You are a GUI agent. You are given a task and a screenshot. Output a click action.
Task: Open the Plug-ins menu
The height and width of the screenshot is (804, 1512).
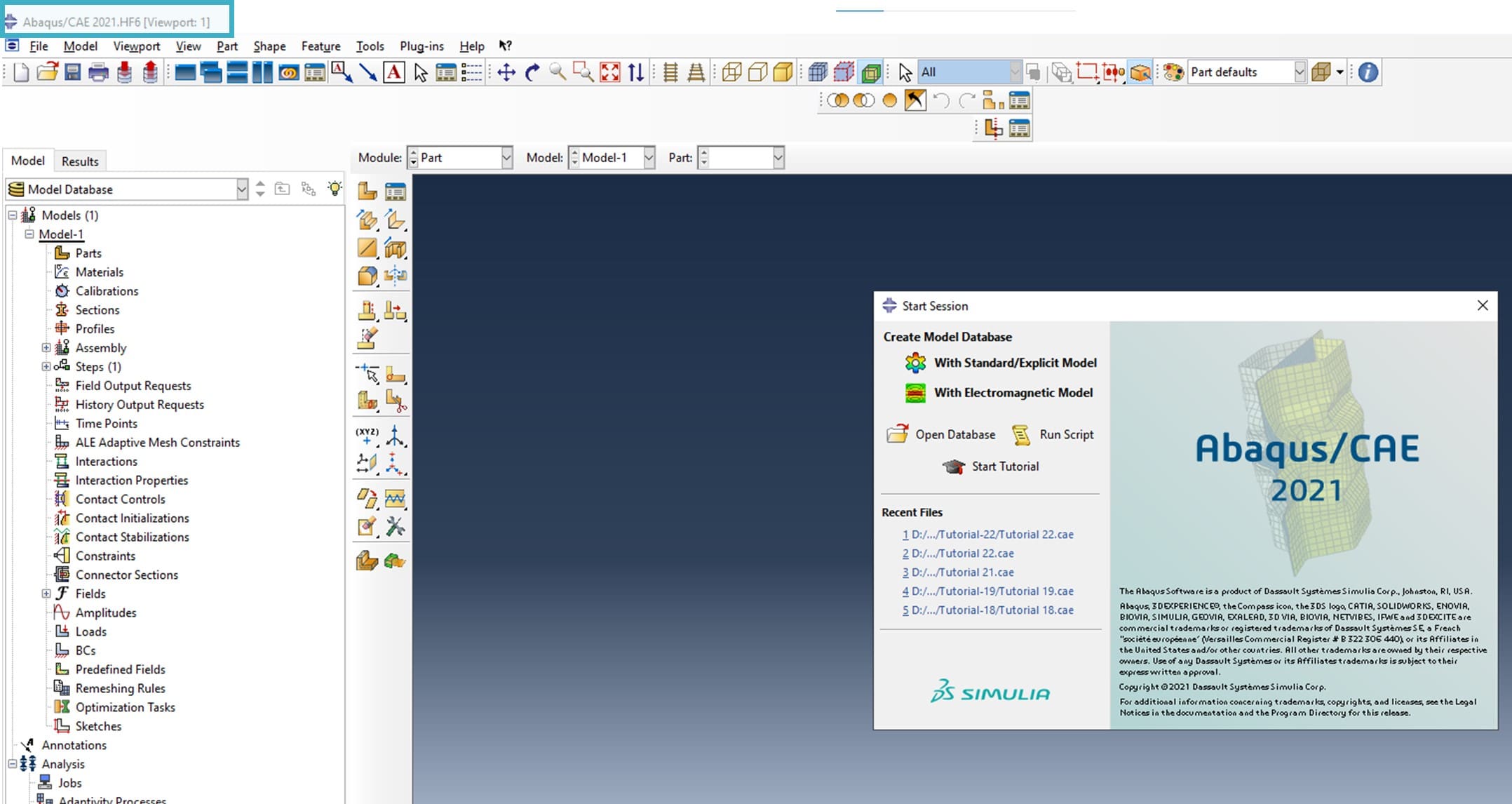pos(421,46)
